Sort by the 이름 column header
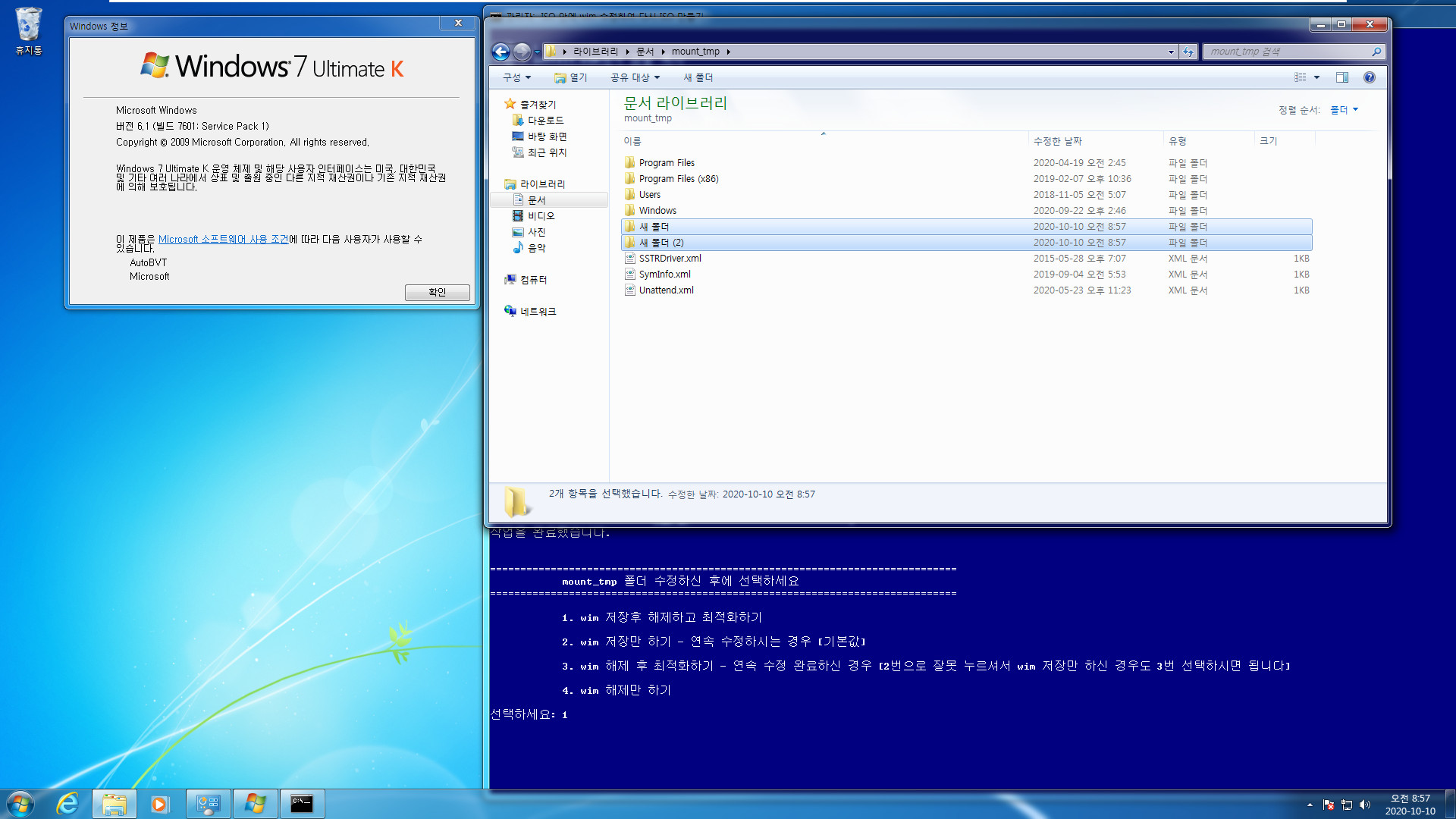Screen dimensions: 1456x819 (x=823, y=141)
